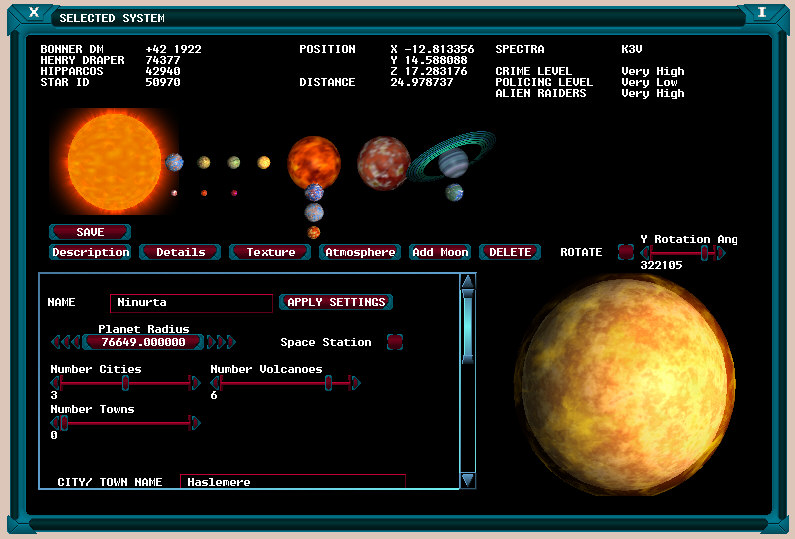Adjust the Number Volcanoes slider handle
This screenshot has height=539, width=795.
pyautogui.click(x=328, y=382)
